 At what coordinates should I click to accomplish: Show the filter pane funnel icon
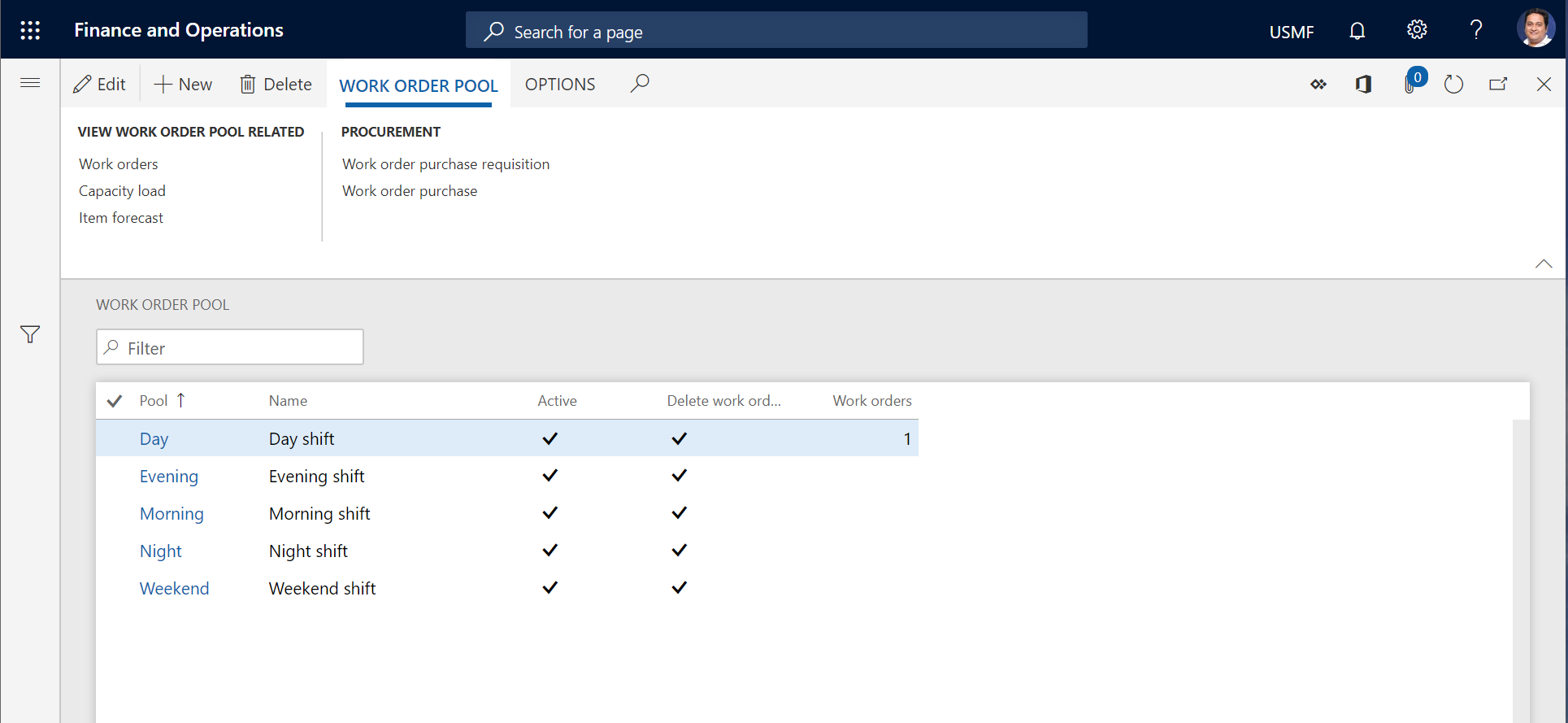click(x=30, y=334)
